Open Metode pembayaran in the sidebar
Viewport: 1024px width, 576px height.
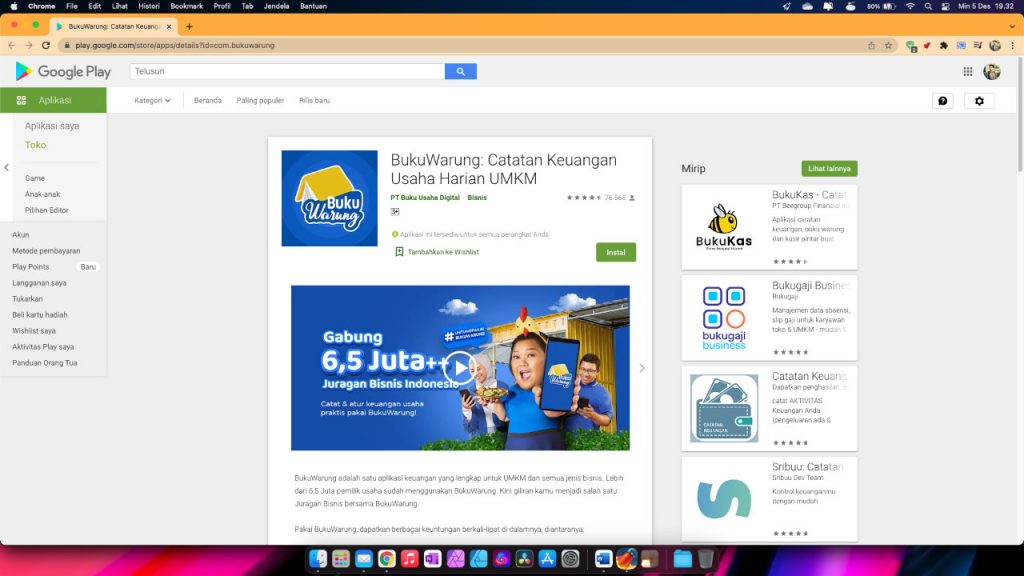pyautogui.click(x=46, y=251)
